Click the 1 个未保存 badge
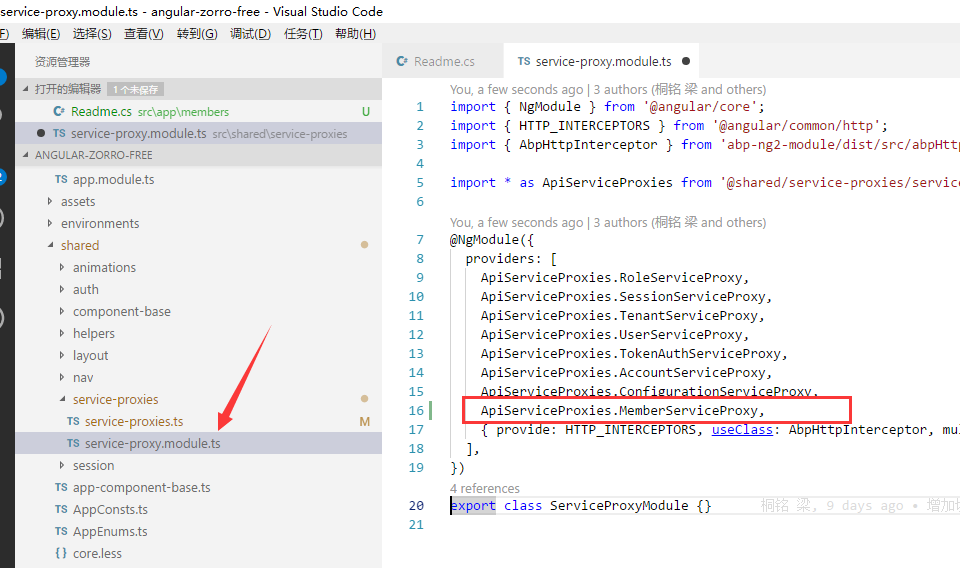Viewport: 960px width, 568px height. [135, 89]
